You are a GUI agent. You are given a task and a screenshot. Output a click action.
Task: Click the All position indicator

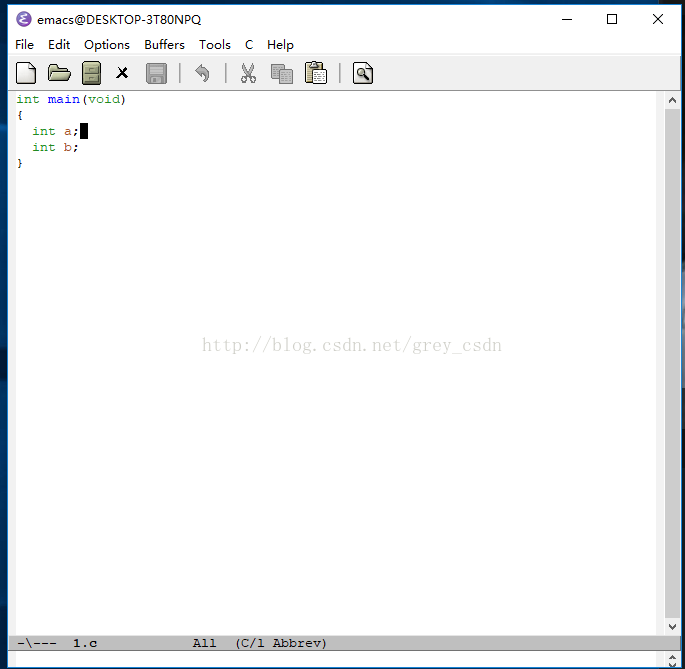coord(204,643)
